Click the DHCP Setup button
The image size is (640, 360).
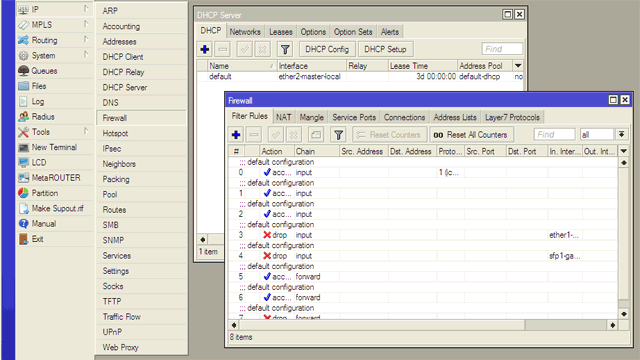pyautogui.click(x=385, y=49)
